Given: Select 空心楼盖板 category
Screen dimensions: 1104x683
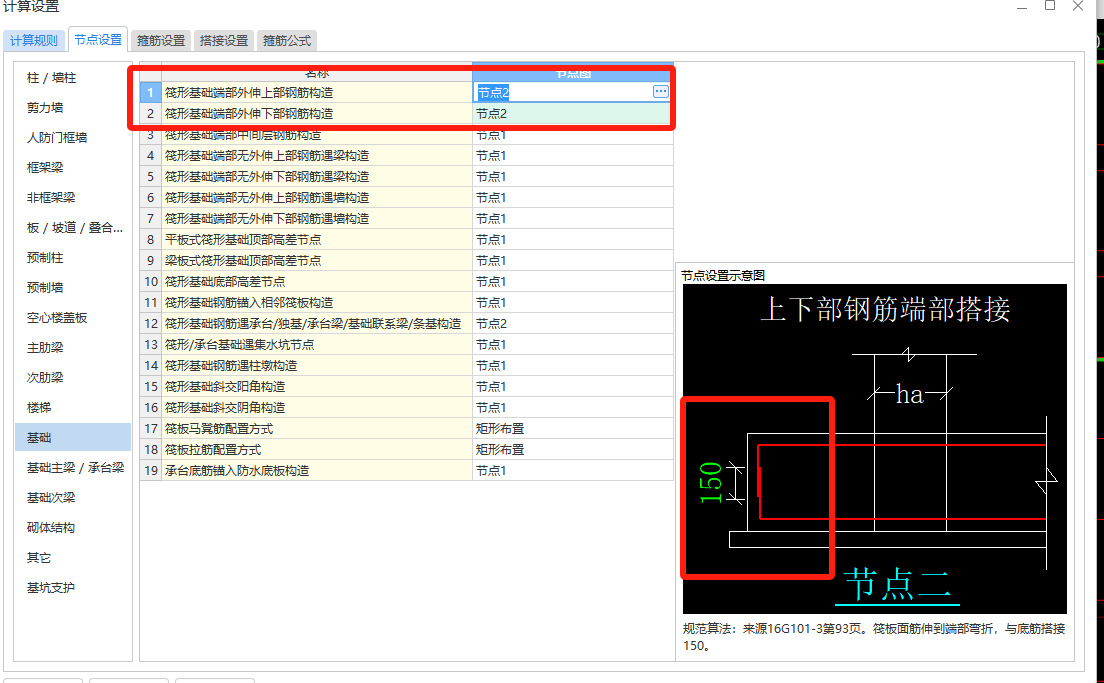Looking at the screenshot, I should 57,318.
